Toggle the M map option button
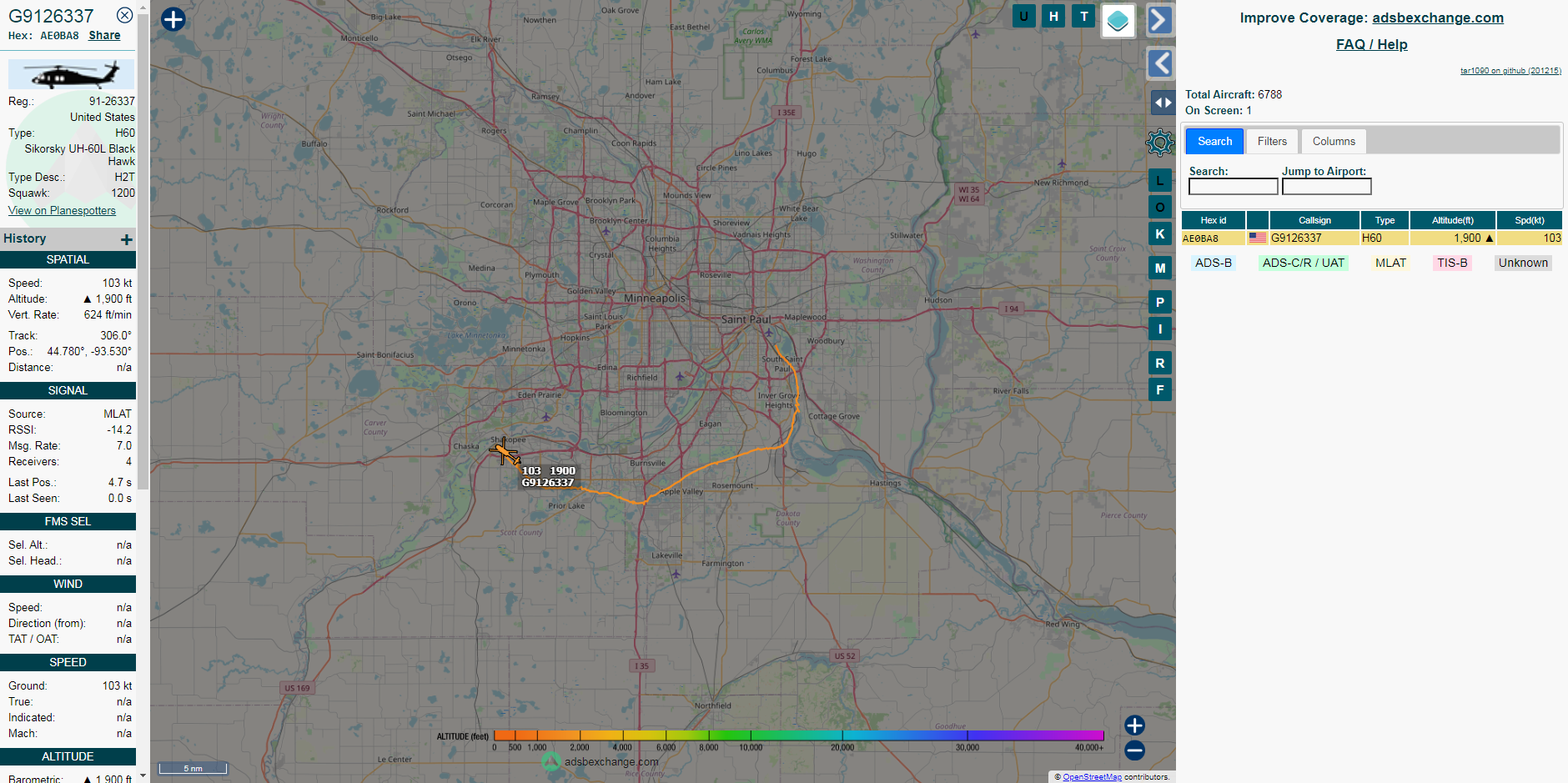 pos(1159,268)
